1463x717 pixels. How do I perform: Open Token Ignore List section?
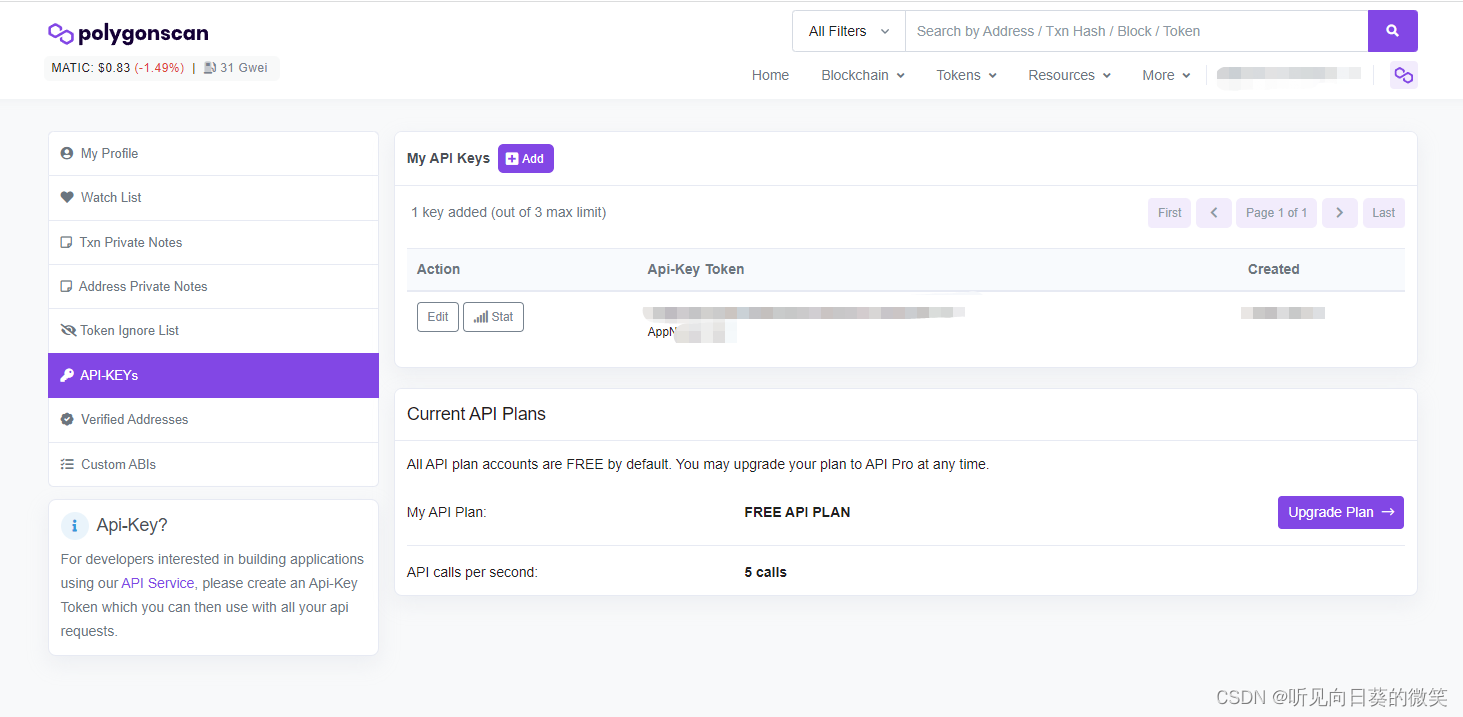click(213, 330)
